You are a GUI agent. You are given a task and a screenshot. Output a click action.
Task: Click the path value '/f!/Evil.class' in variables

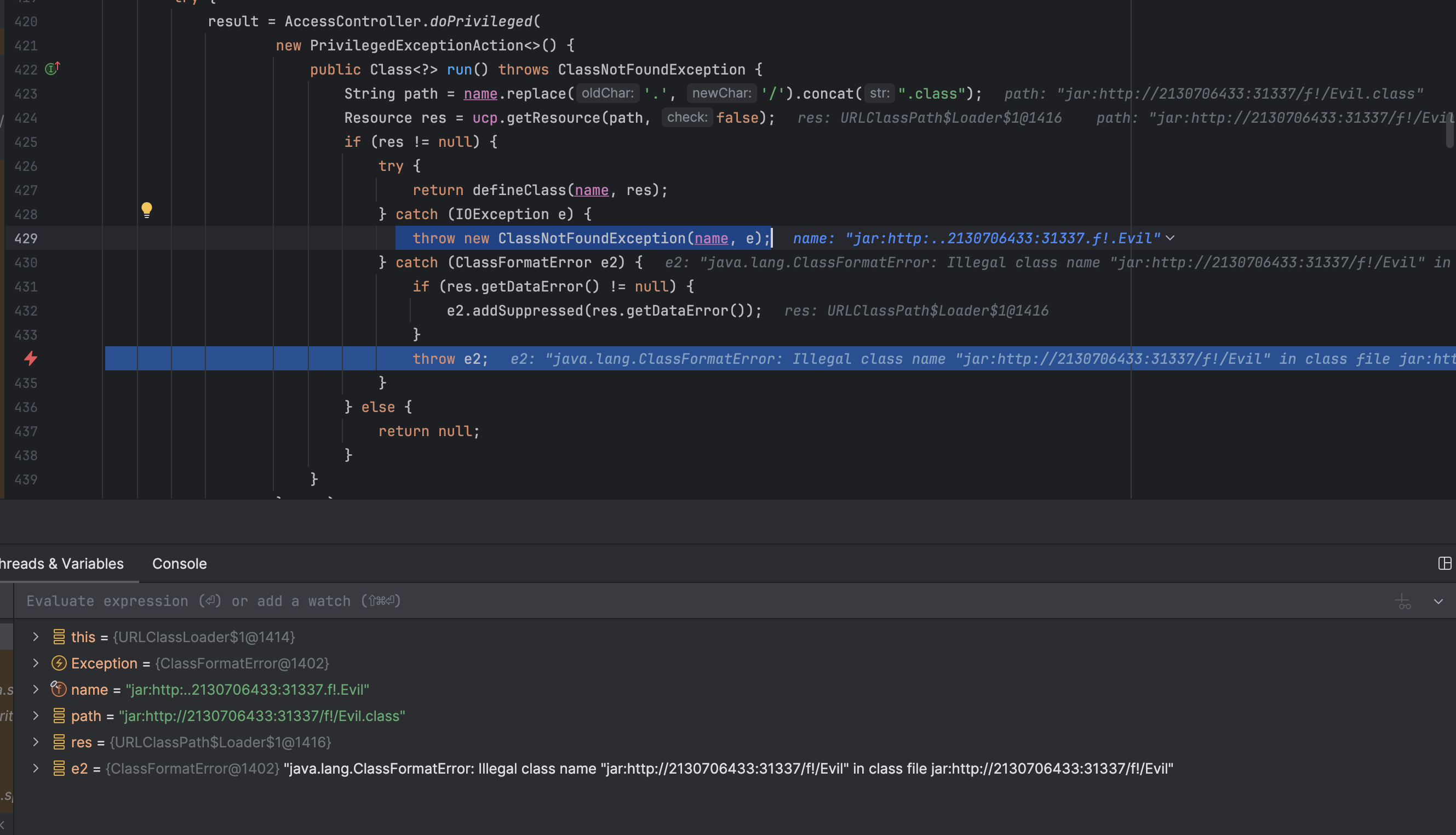pos(349,716)
